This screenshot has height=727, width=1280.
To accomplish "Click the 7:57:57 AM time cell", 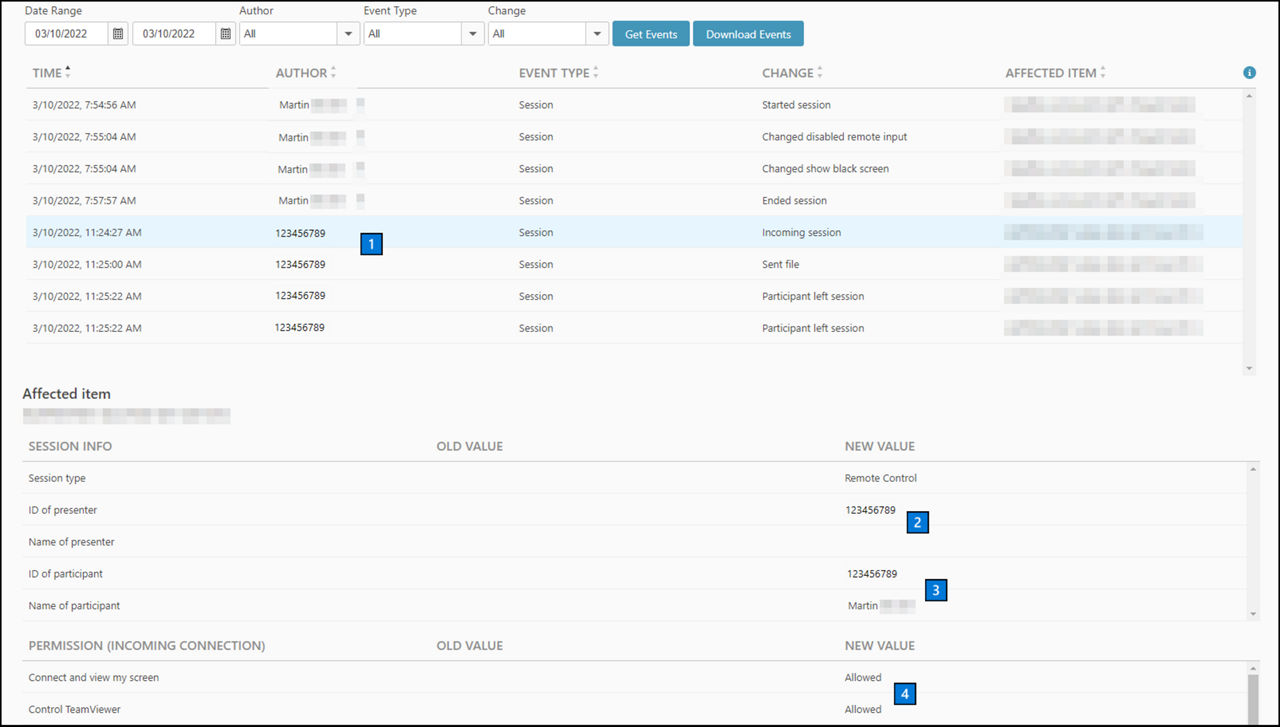I will pos(84,201).
